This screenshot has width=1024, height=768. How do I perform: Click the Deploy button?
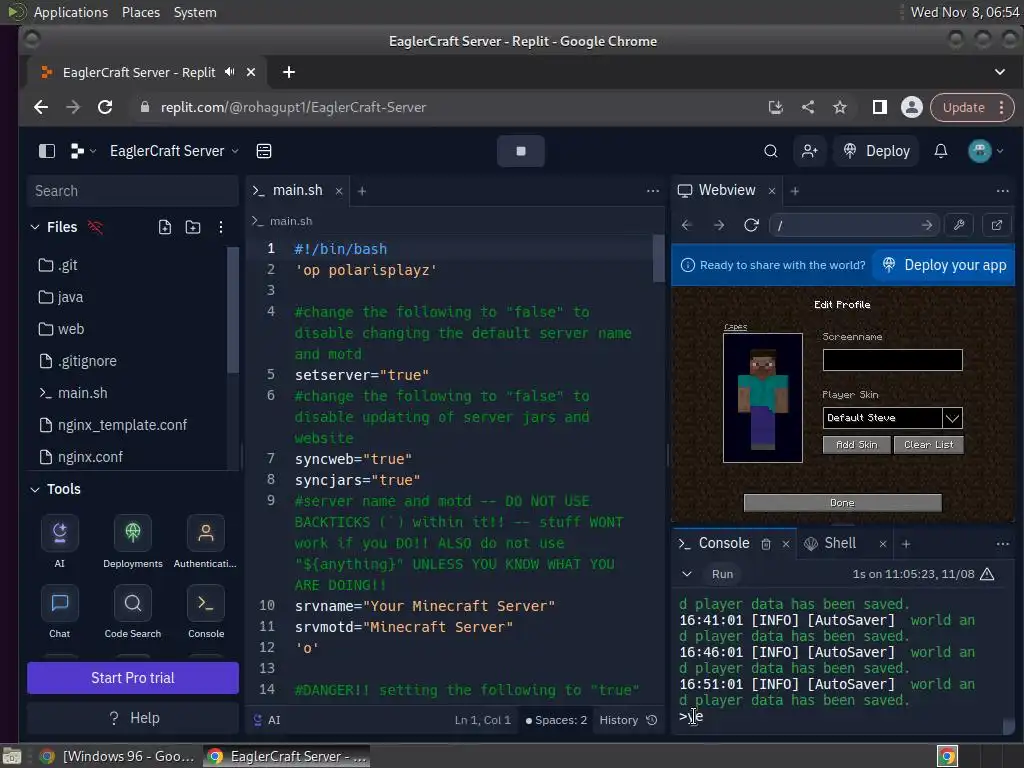click(x=876, y=151)
